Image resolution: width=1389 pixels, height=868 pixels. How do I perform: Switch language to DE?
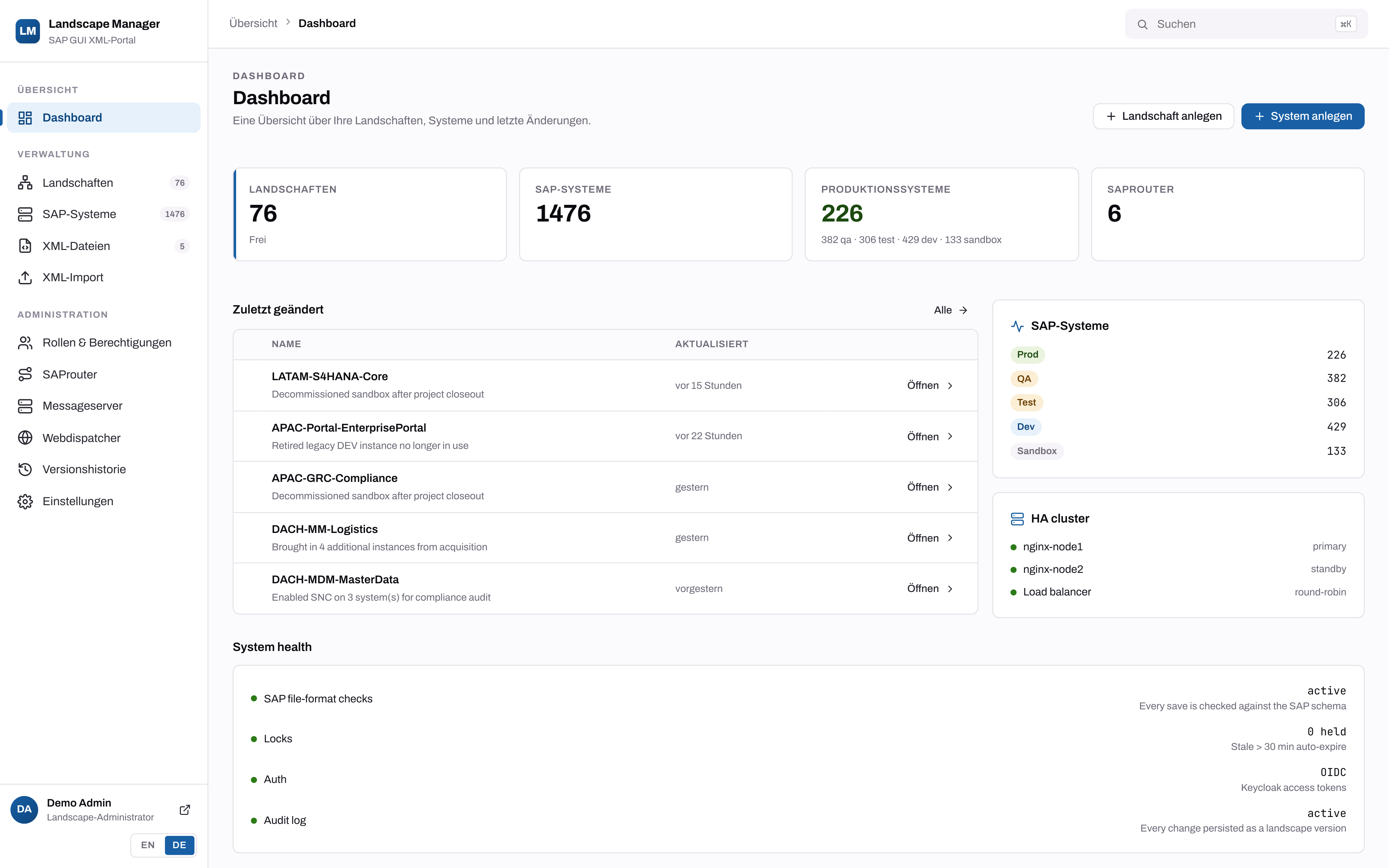coord(179,845)
